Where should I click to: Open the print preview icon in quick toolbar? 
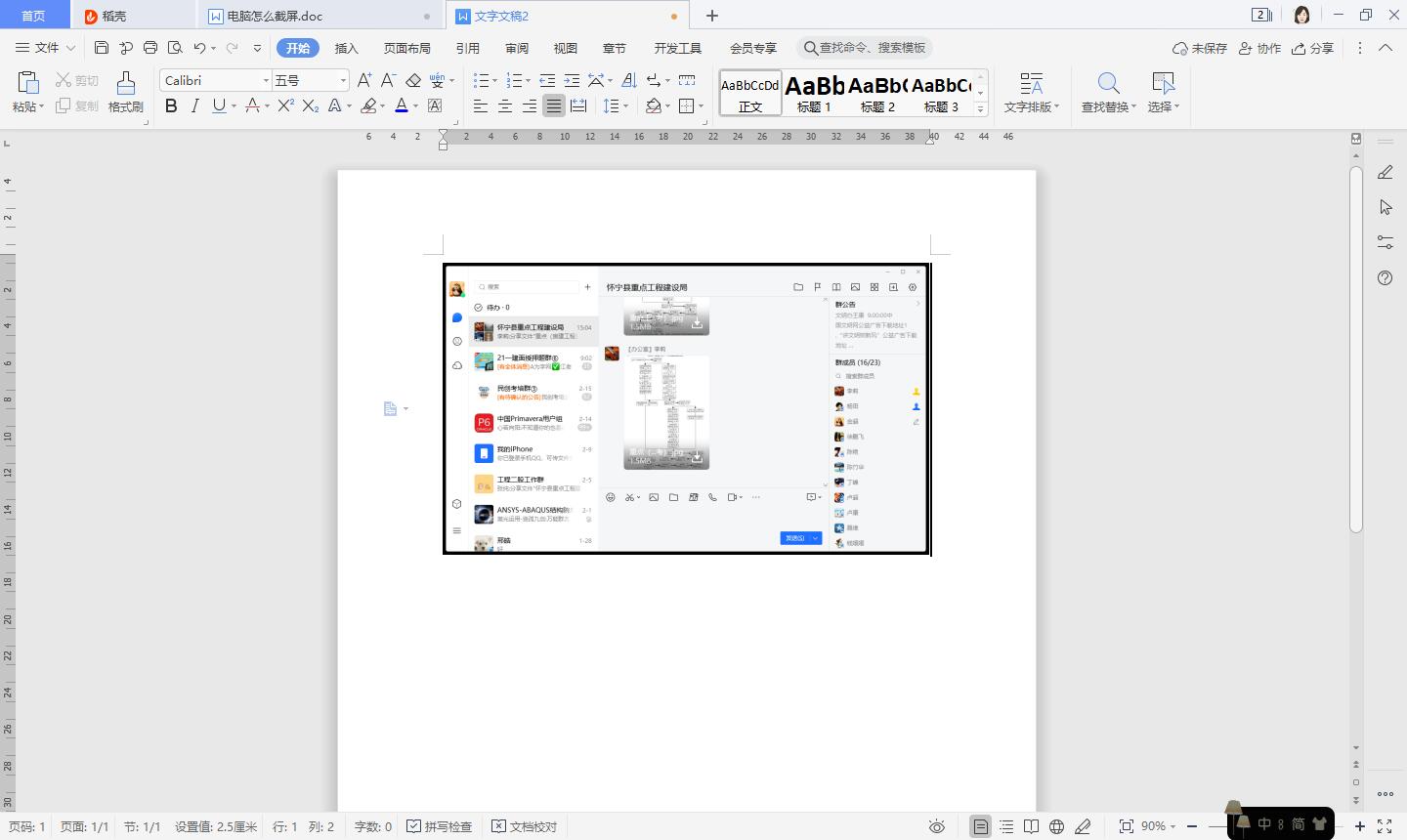tap(175, 48)
